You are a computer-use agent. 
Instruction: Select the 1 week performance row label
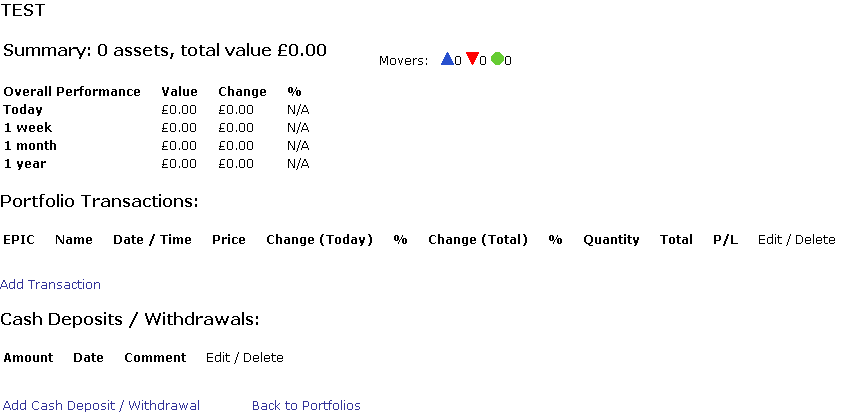pyautogui.click(x=27, y=128)
